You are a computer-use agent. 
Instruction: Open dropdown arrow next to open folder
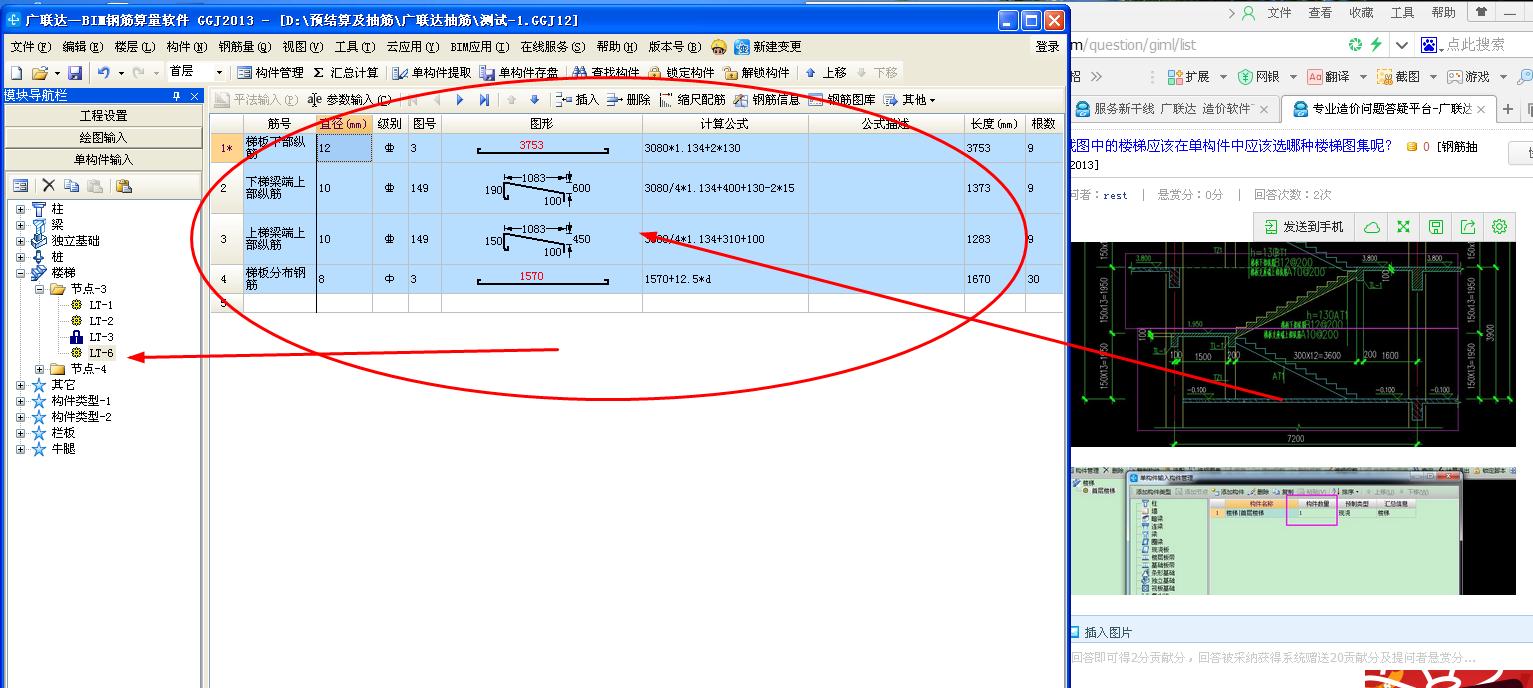(57, 73)
